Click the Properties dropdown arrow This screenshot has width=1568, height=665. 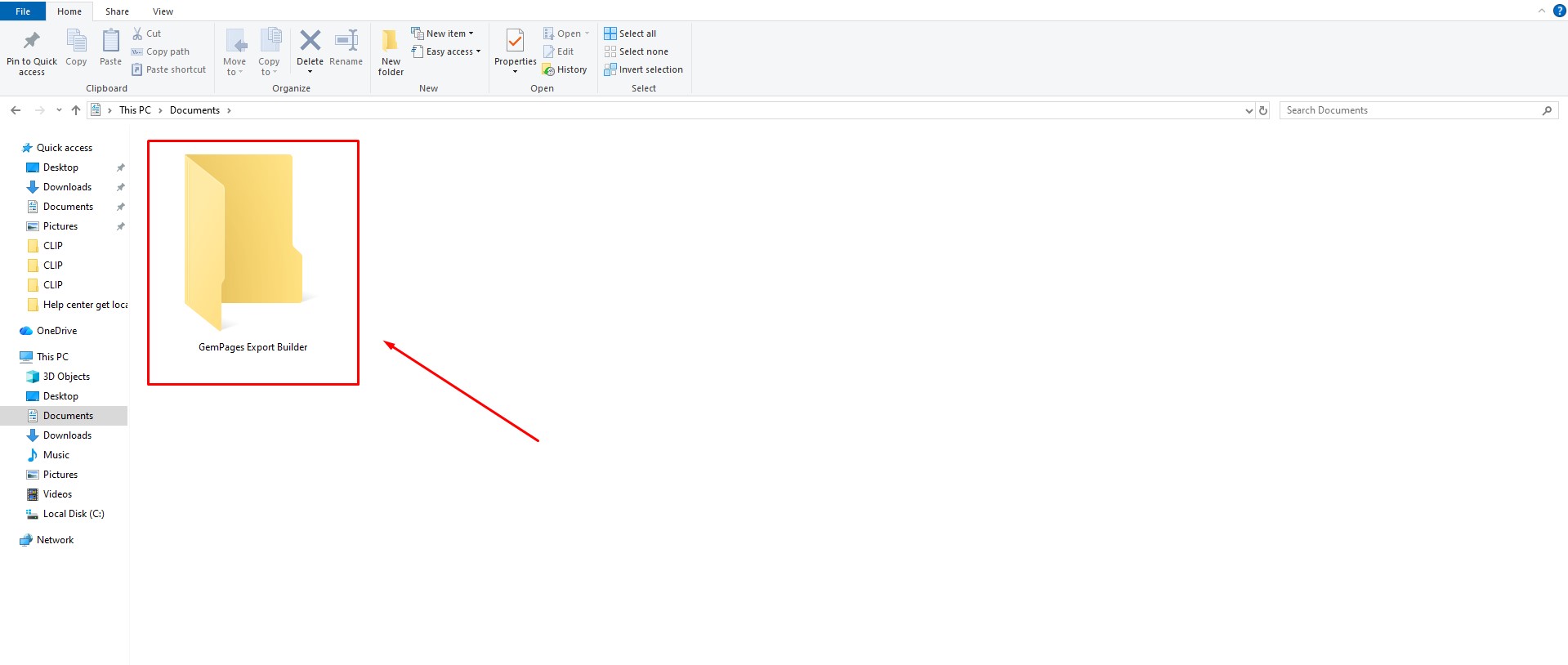pyautogui.click(x=515, y=72)
